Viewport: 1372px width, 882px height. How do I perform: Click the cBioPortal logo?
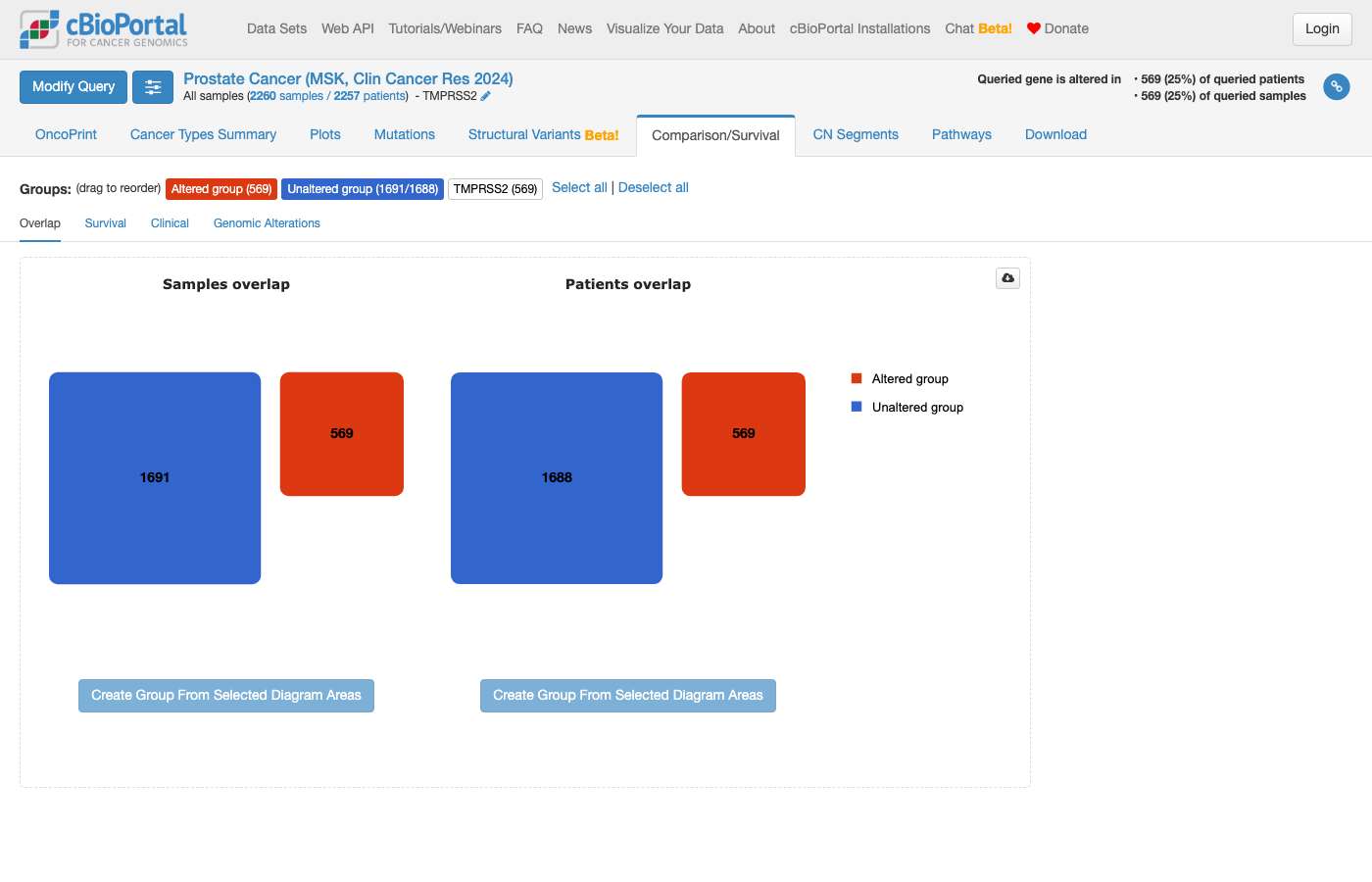104,29
